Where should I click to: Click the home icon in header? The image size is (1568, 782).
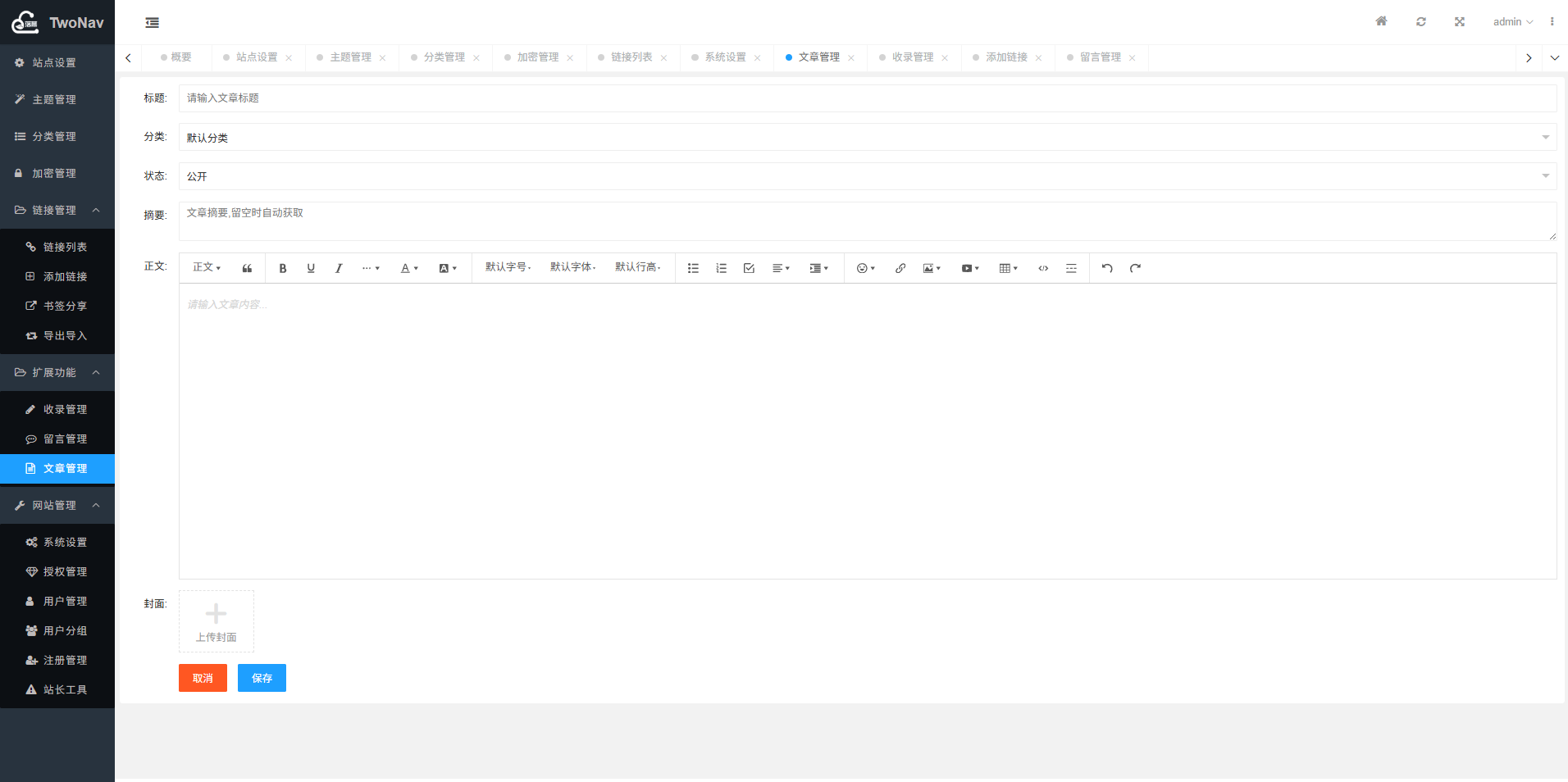[1381, 21]
